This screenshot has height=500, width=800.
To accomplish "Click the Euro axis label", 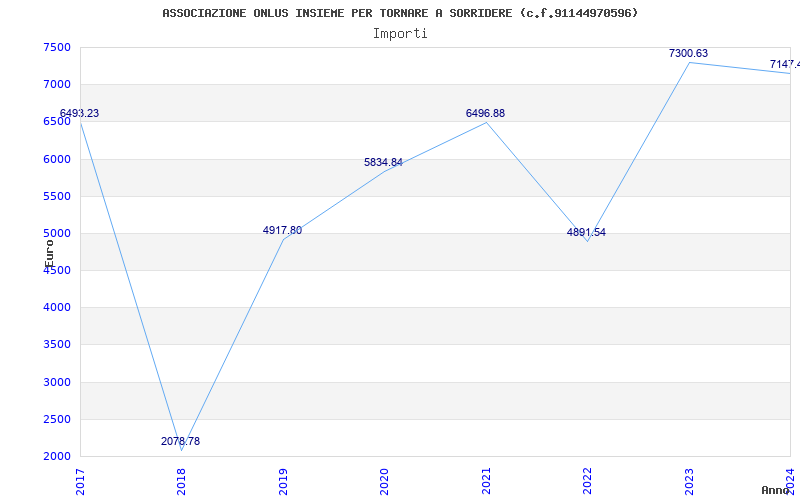I will tap(49, 254).
